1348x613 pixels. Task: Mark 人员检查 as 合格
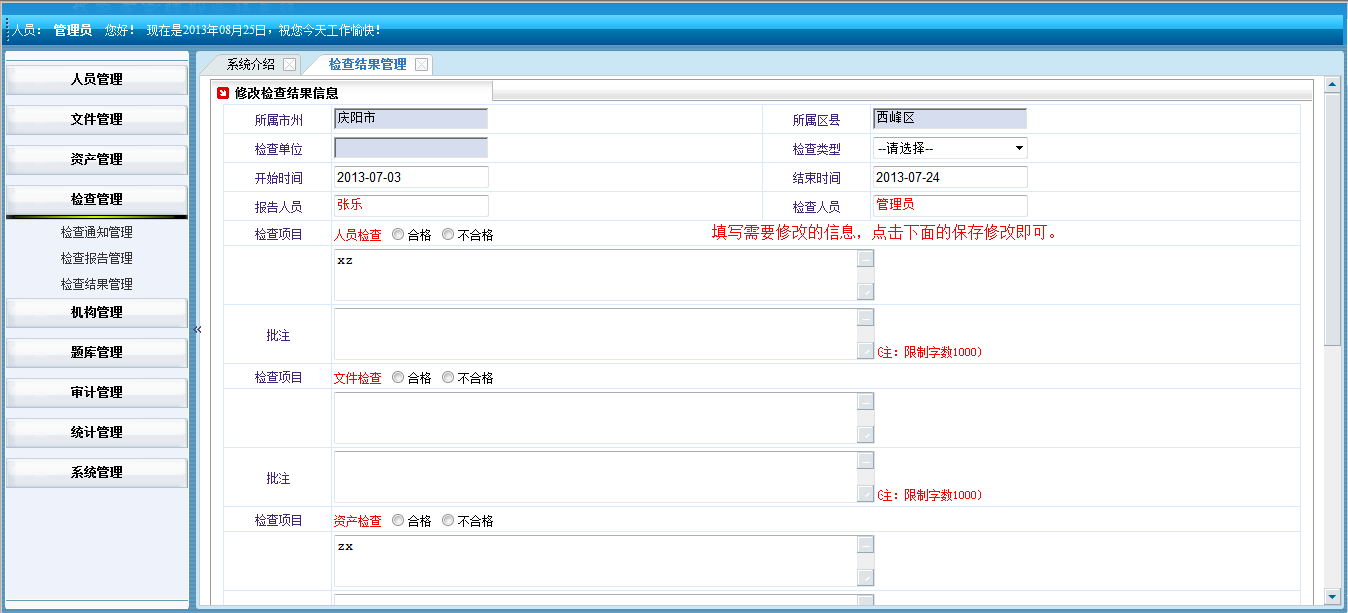point(398,235)
